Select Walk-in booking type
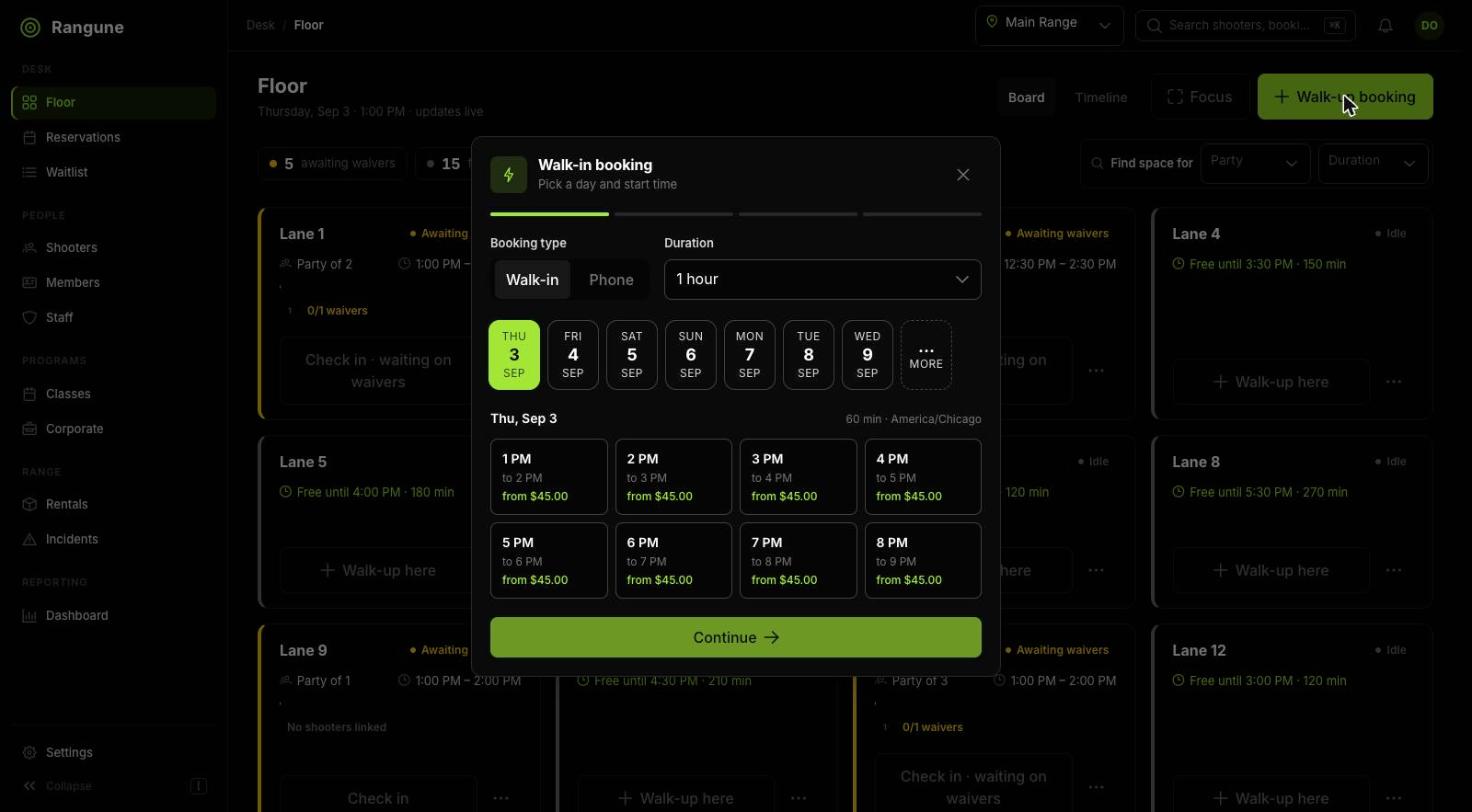The height and width of the screenshot is (812, 1472). tap(532, 280)
